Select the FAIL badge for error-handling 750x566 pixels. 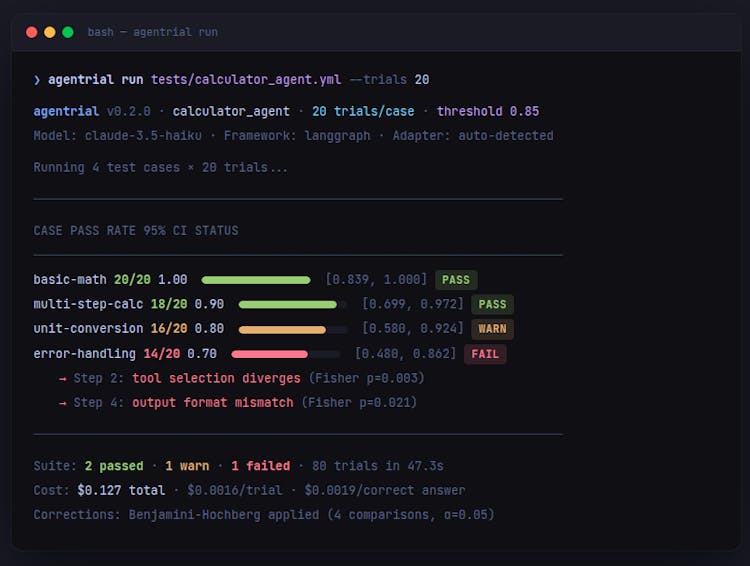click(485, 354)
